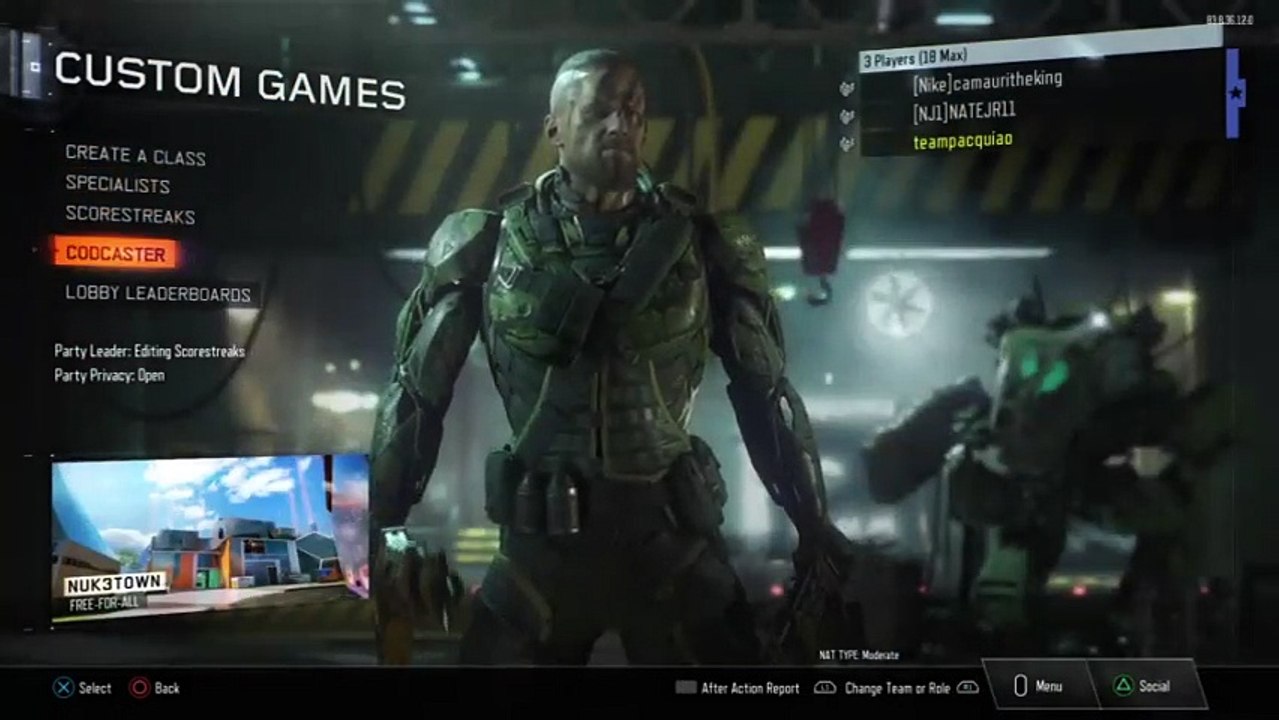Open the Create a Class menu
The height and width of the screenshot is (720, 1279).
coord(135,155)
